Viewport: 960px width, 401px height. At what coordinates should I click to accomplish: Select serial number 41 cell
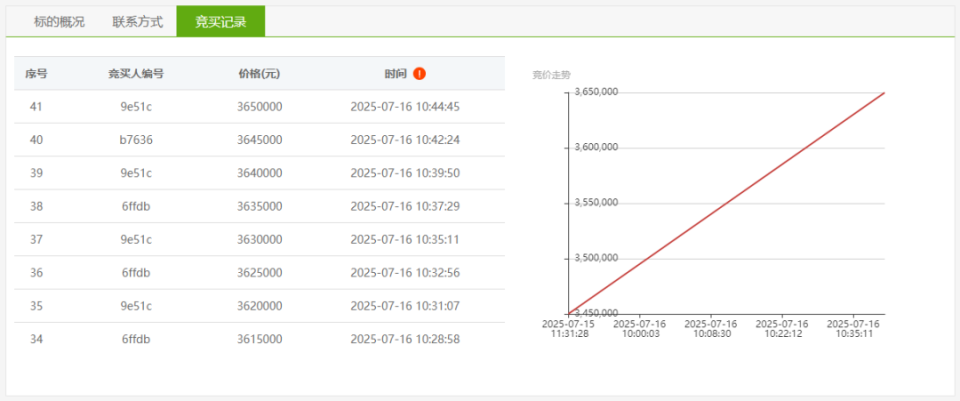[36, 107]
